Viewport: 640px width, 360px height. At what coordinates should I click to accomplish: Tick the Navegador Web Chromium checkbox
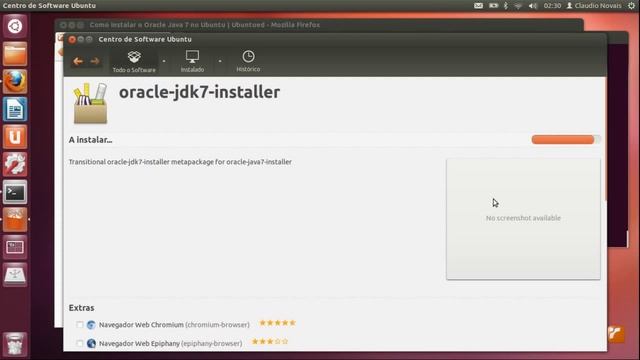click(x=80, y=325)
